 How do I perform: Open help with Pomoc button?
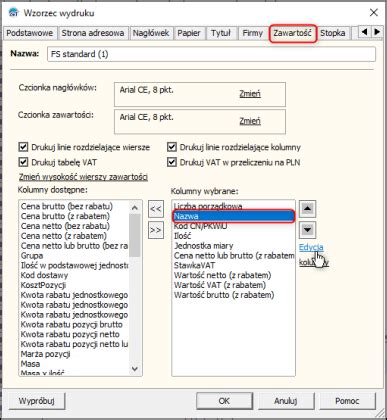pos(347,401)
